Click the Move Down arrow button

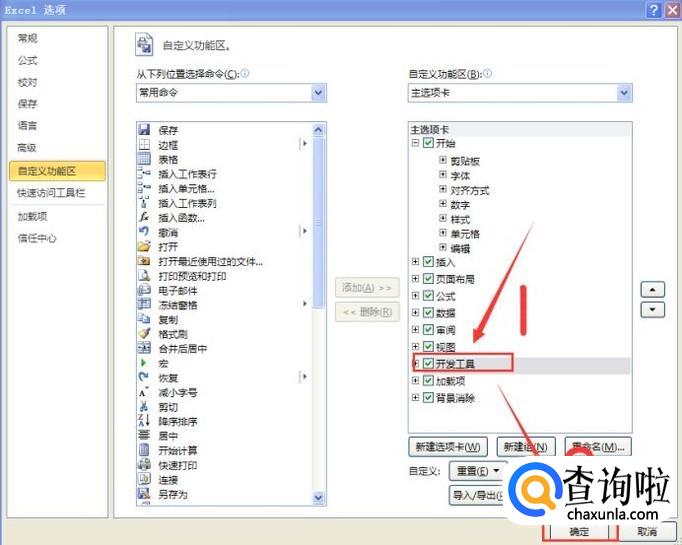(652, 310)
